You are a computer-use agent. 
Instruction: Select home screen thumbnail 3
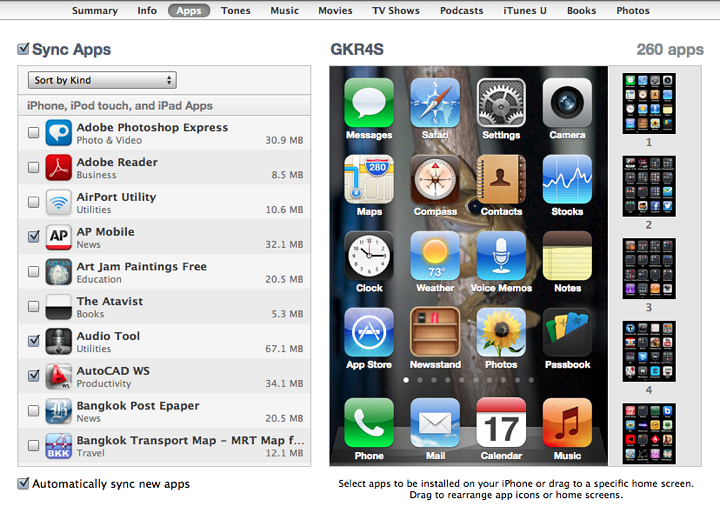[649, 268]
